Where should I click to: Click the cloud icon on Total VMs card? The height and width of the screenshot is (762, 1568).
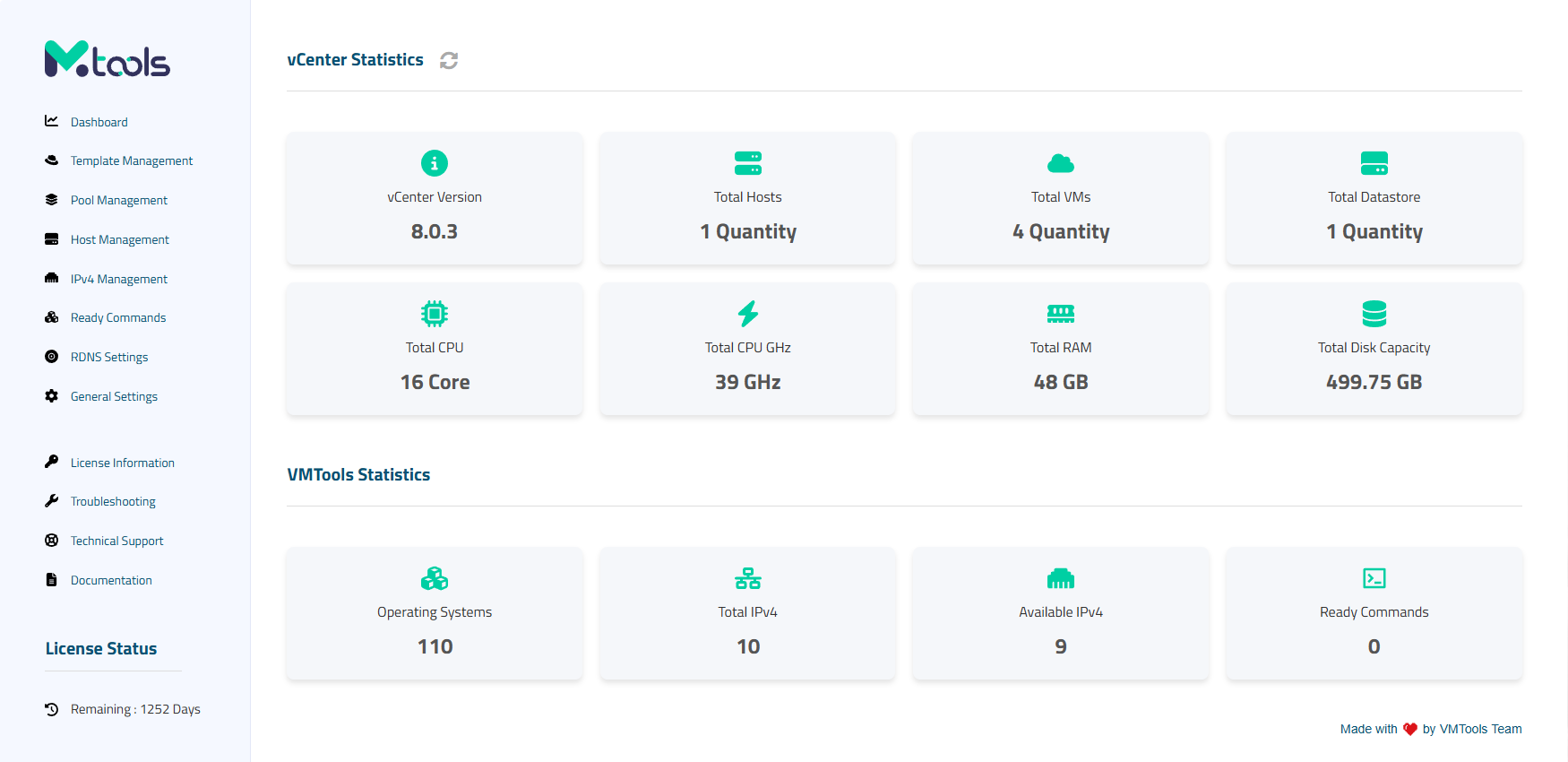pos(1061,163)
